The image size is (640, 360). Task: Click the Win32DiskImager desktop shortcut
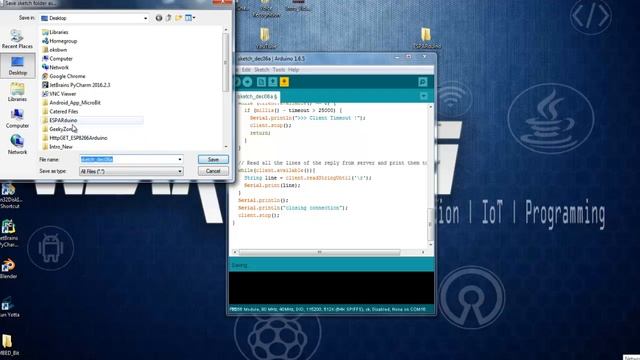point(10,196)
